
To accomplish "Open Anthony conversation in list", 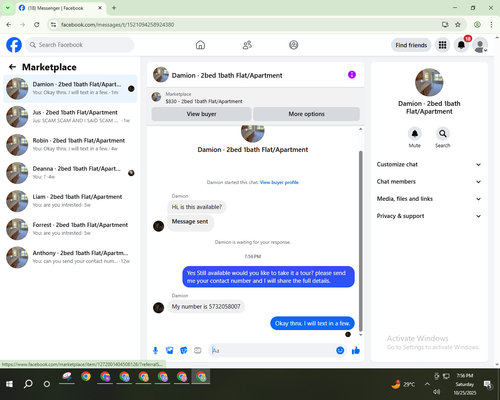I will [70, 257].
